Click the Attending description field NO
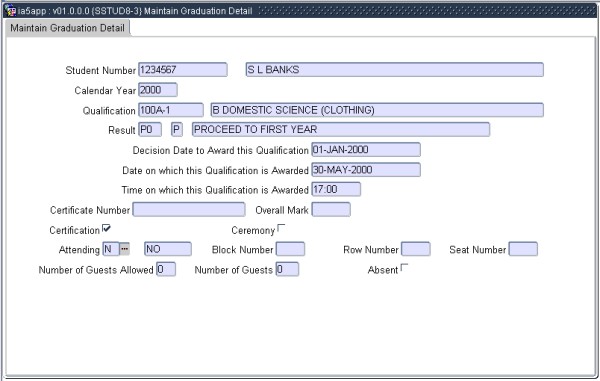600x381 pixels. [x=168, y=249]
